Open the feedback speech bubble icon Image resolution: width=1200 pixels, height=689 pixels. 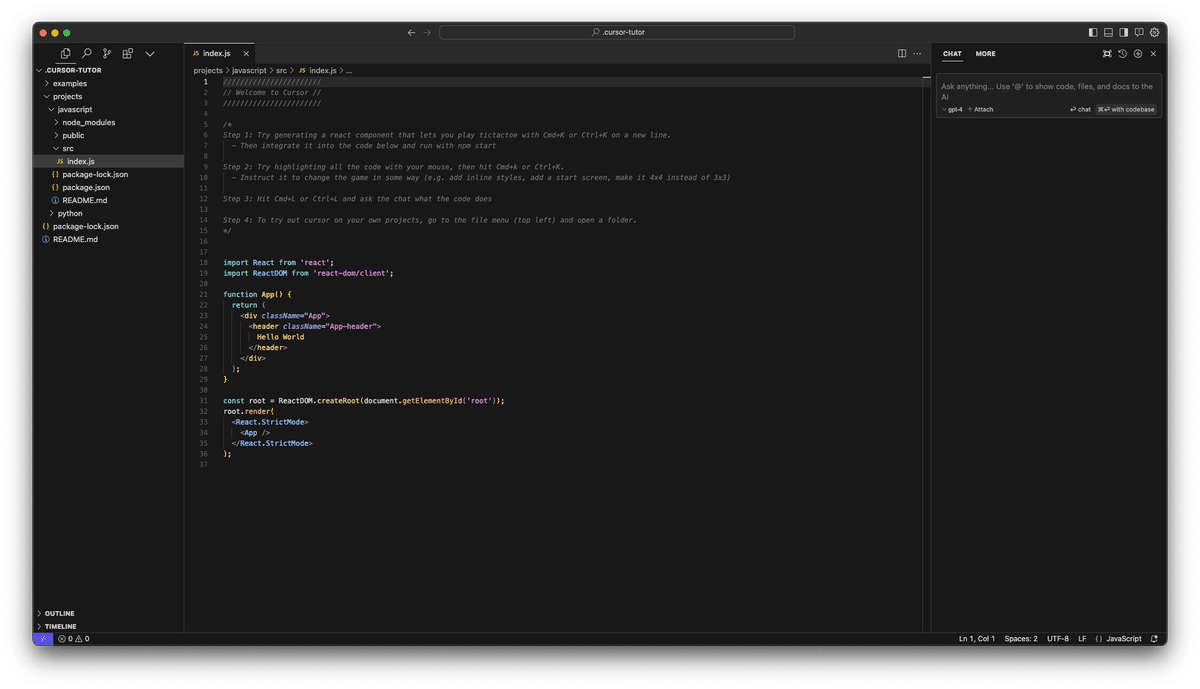click(1139, 32)
